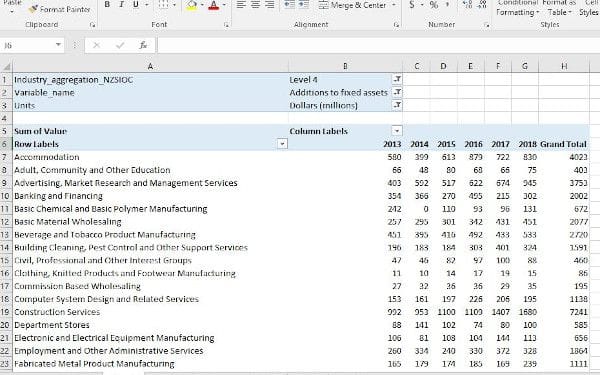Image resolution: width=600 pixels, height=375 pixels.
Task: Select column B header
Action: pos(345,66)
